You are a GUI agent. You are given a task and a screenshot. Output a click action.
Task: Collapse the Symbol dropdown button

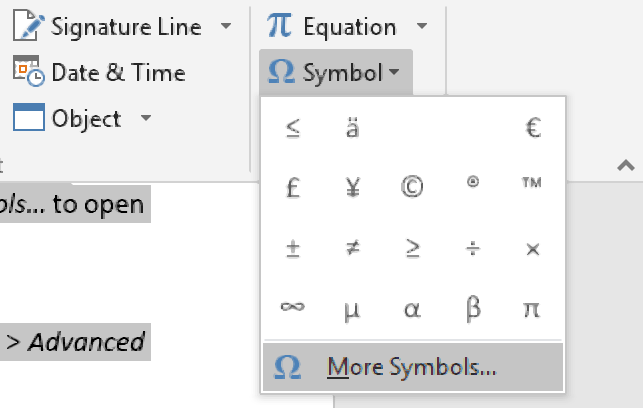click(335, 72)
